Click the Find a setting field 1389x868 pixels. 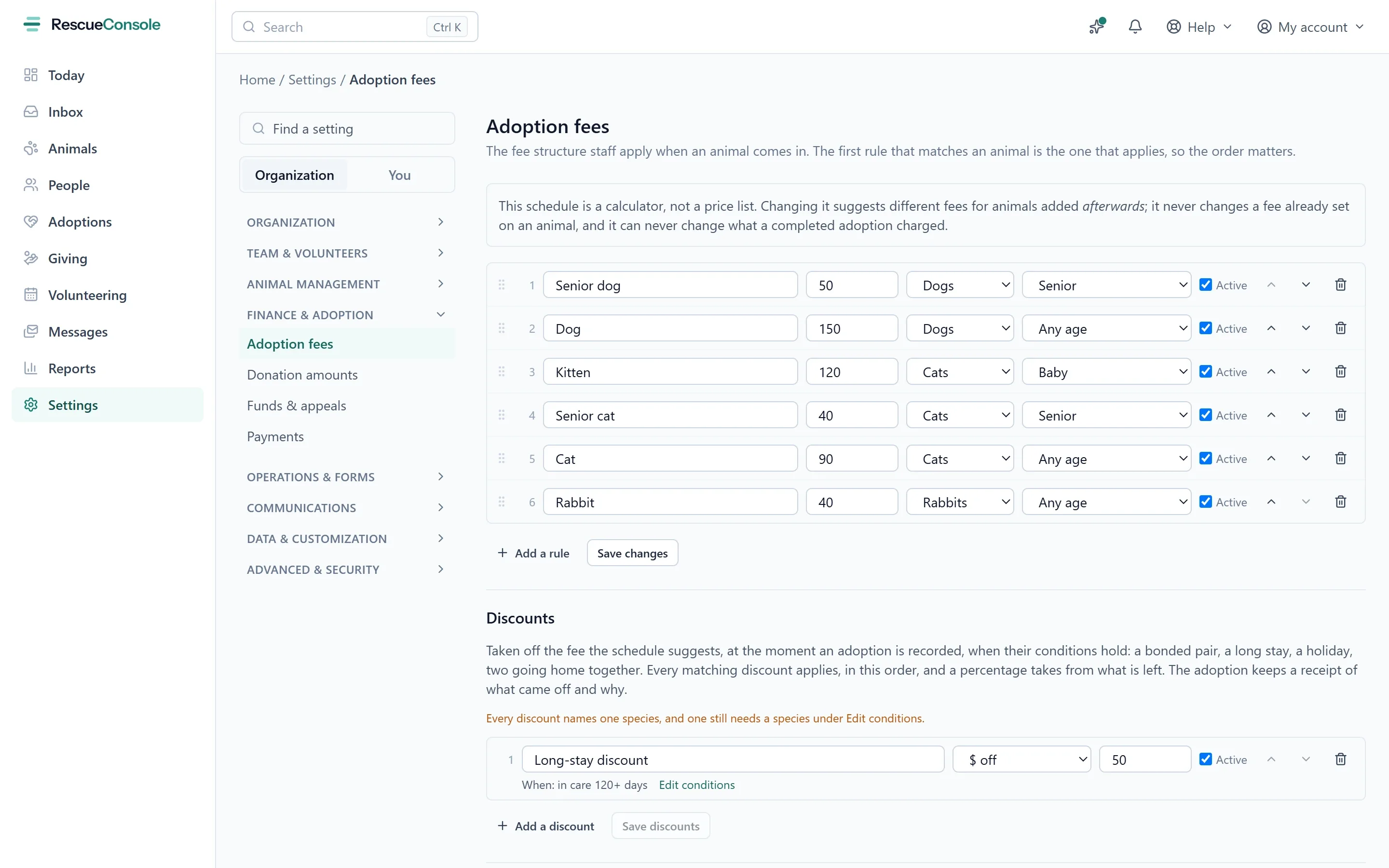pyautogui.click(x=347, y=129)
